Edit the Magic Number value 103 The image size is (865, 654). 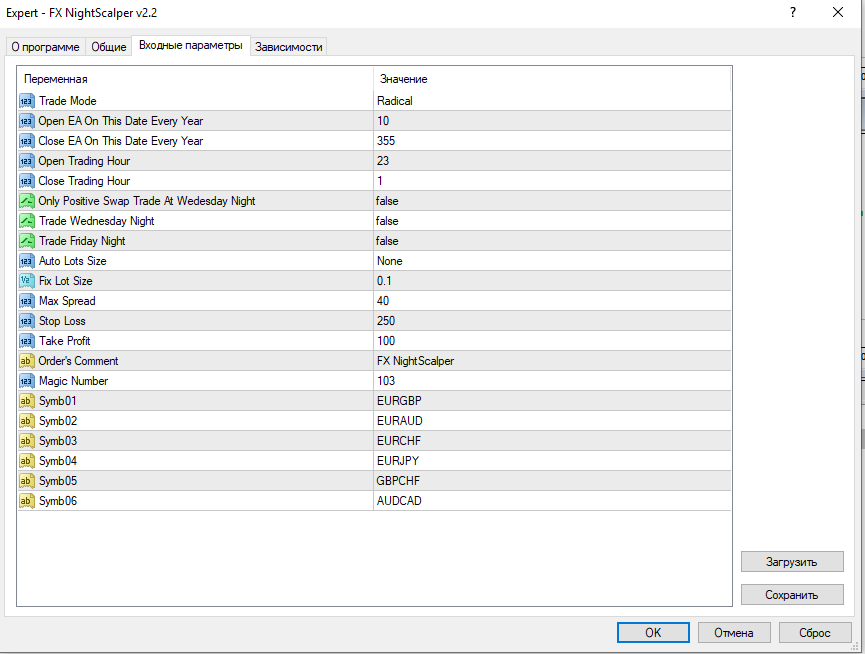point(552,381)
